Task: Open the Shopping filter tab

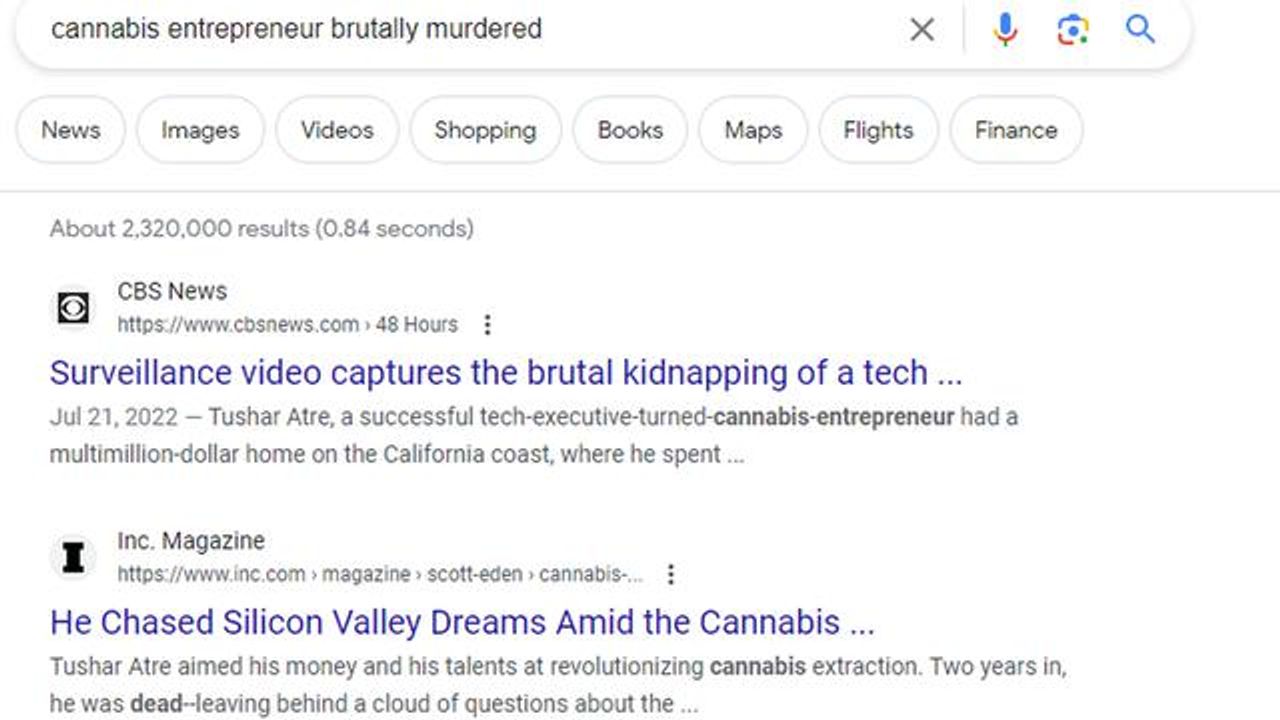Action: 485,130
